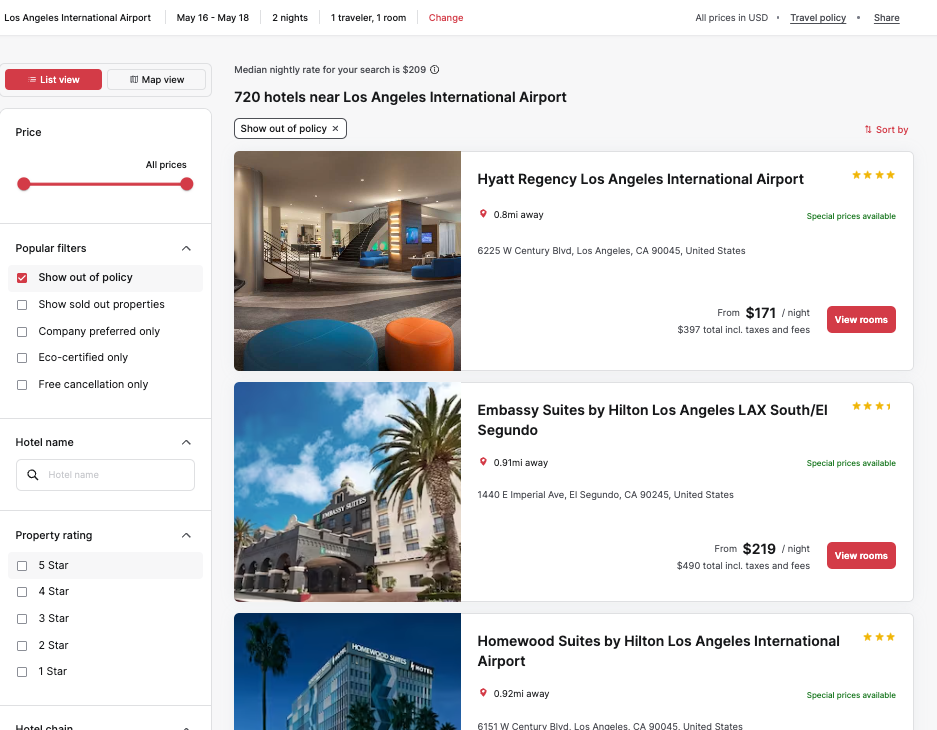The image size is (937, 730).
Task: Click the right price slider handle
Action: coord(187,184)
